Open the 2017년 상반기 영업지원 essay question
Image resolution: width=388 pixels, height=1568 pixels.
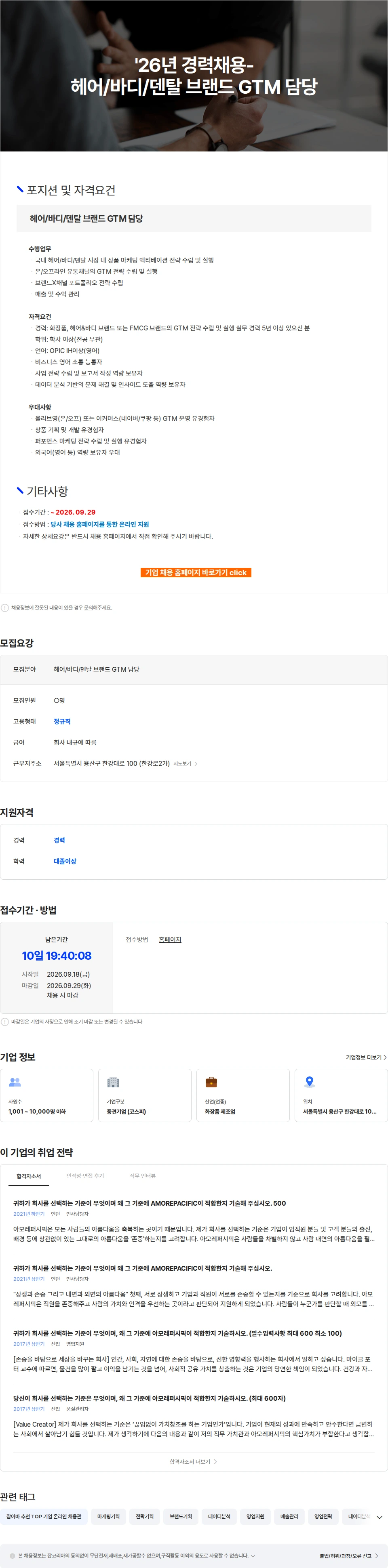[x=177, y=1333]
